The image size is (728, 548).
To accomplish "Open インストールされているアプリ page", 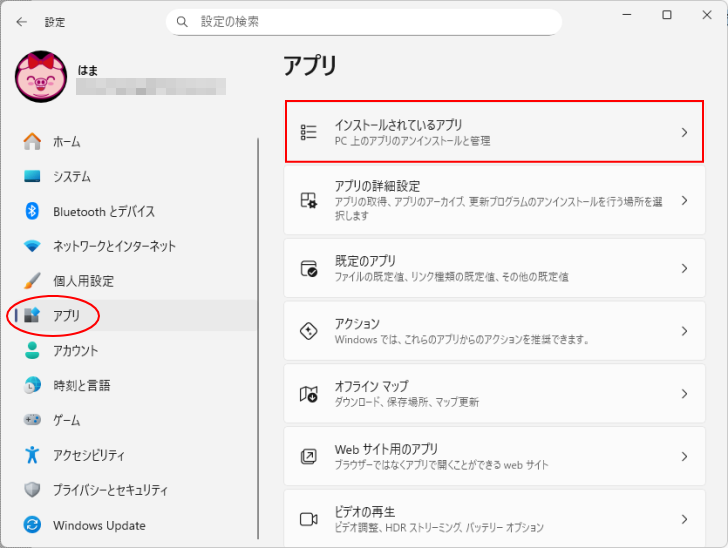I will click(x=494, y=132).
